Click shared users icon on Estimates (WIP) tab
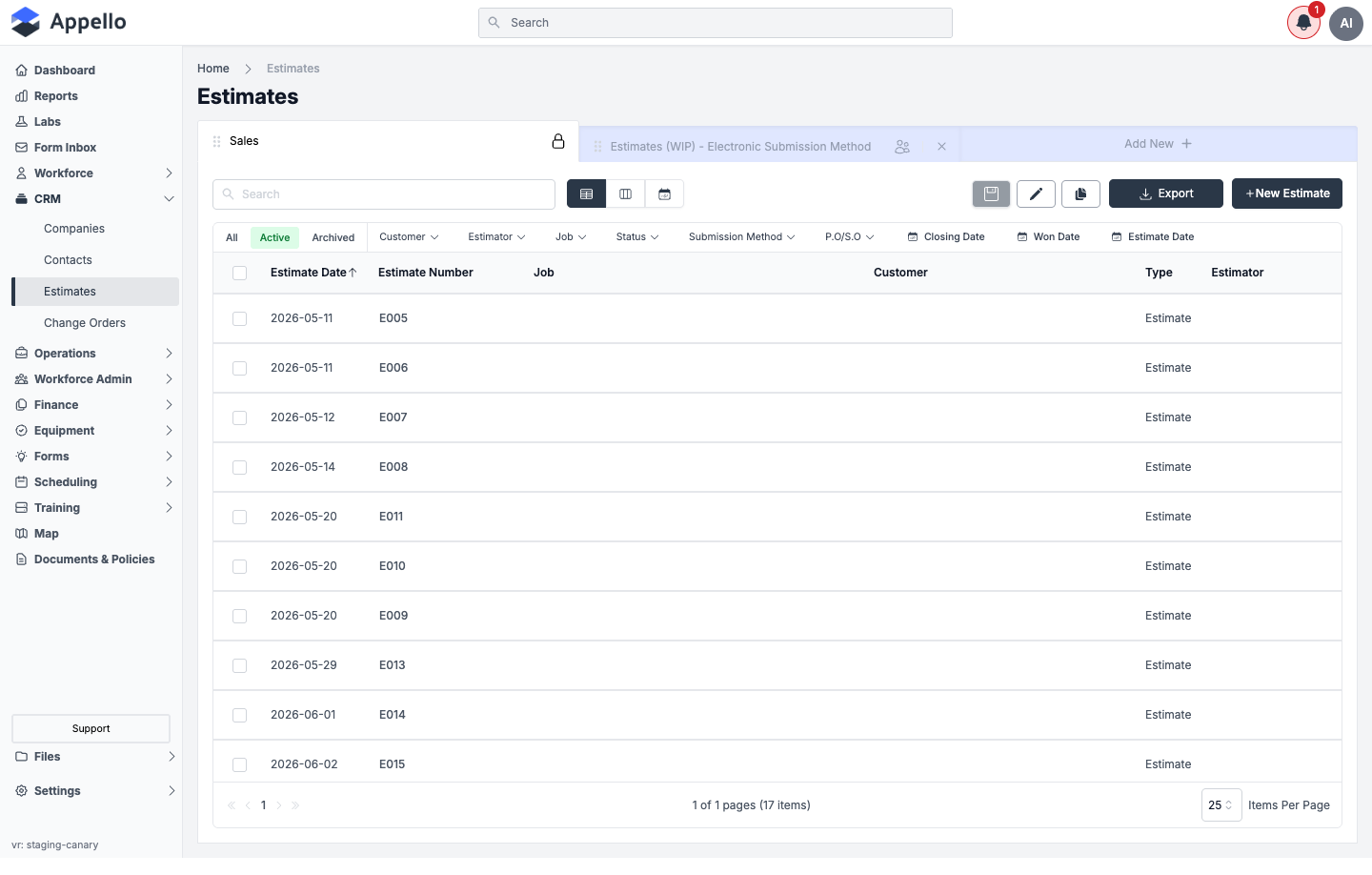This screenshot has width=1372, height=875. coord(902,147)
